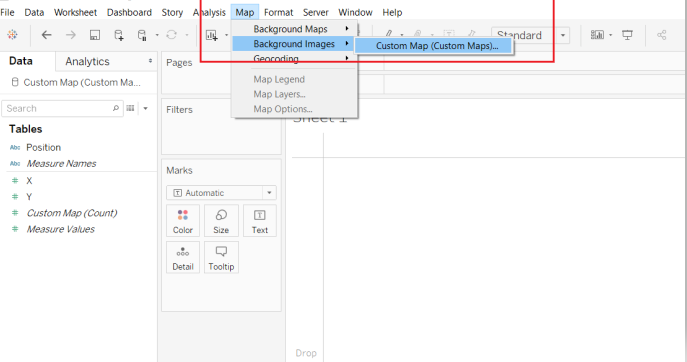Viewport: 687px width, 362px height.
Task: Open the Window menu
Action: coord(355,12)
